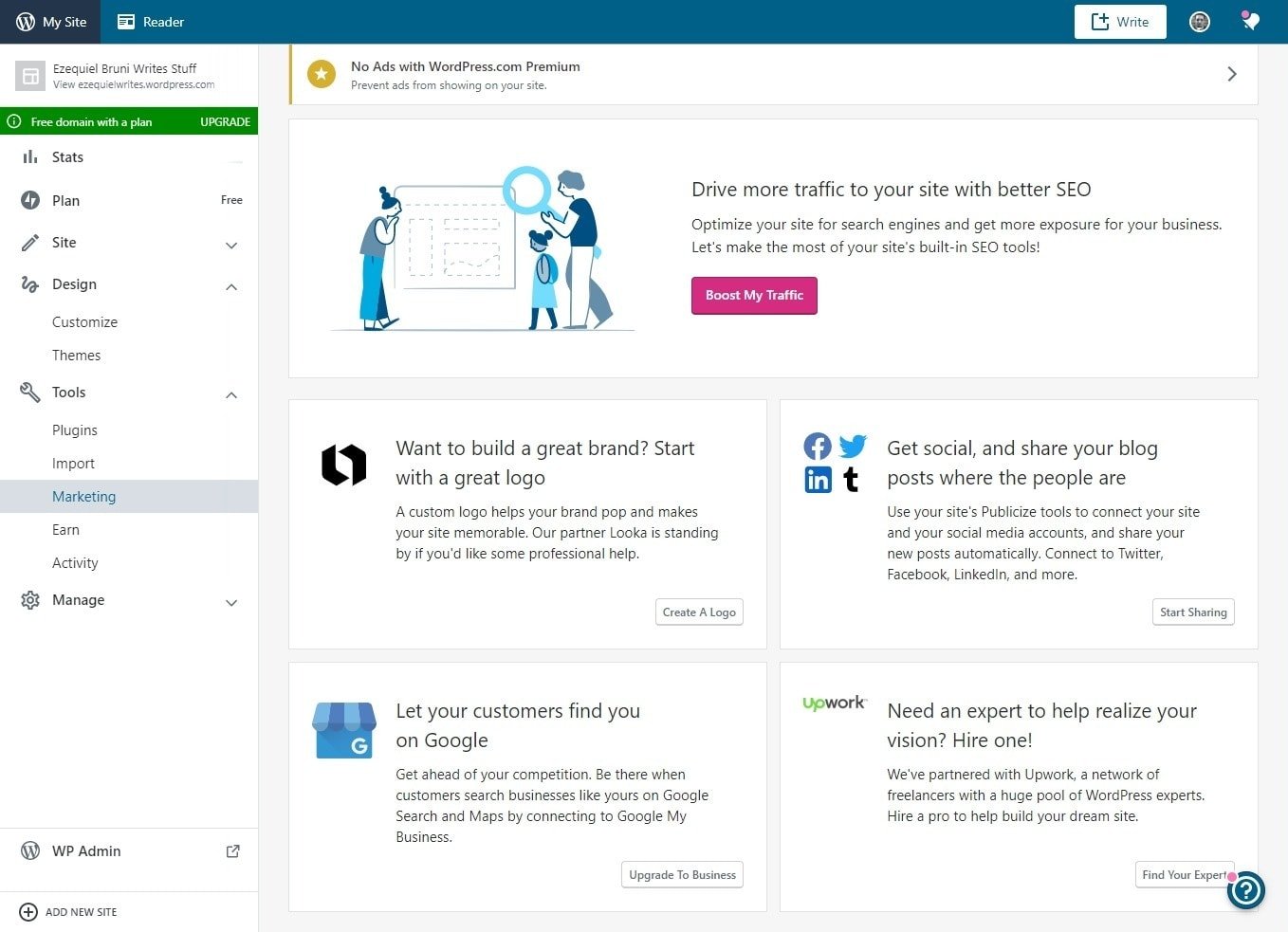Click the SEO illustration image
This screenshot has width=1288, height=932.
click(482, 248)
